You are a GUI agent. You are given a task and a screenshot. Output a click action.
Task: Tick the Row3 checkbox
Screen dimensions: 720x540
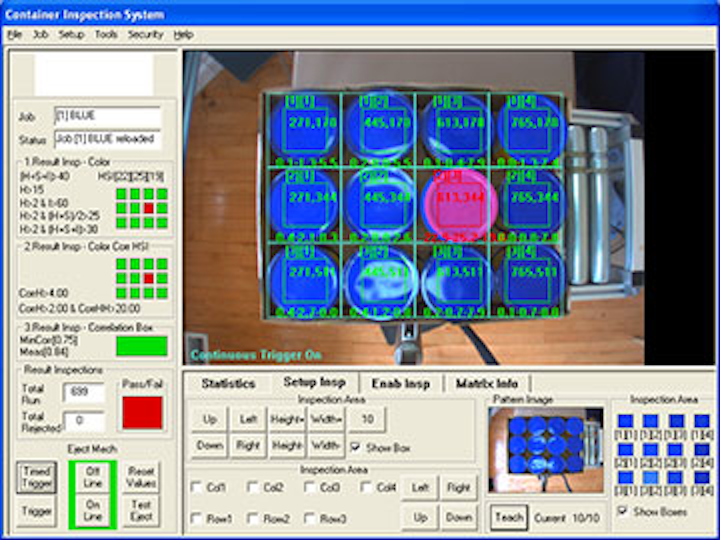point(310,519)
